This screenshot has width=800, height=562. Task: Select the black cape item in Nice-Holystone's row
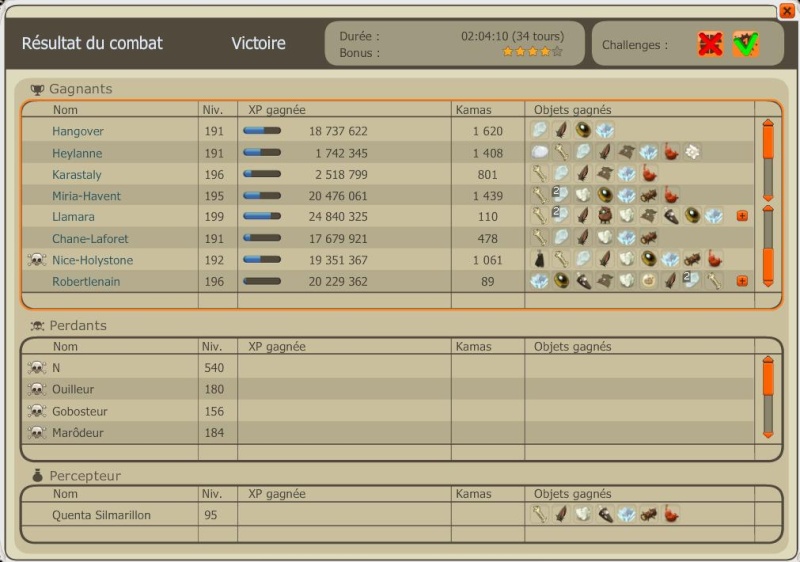539,259
